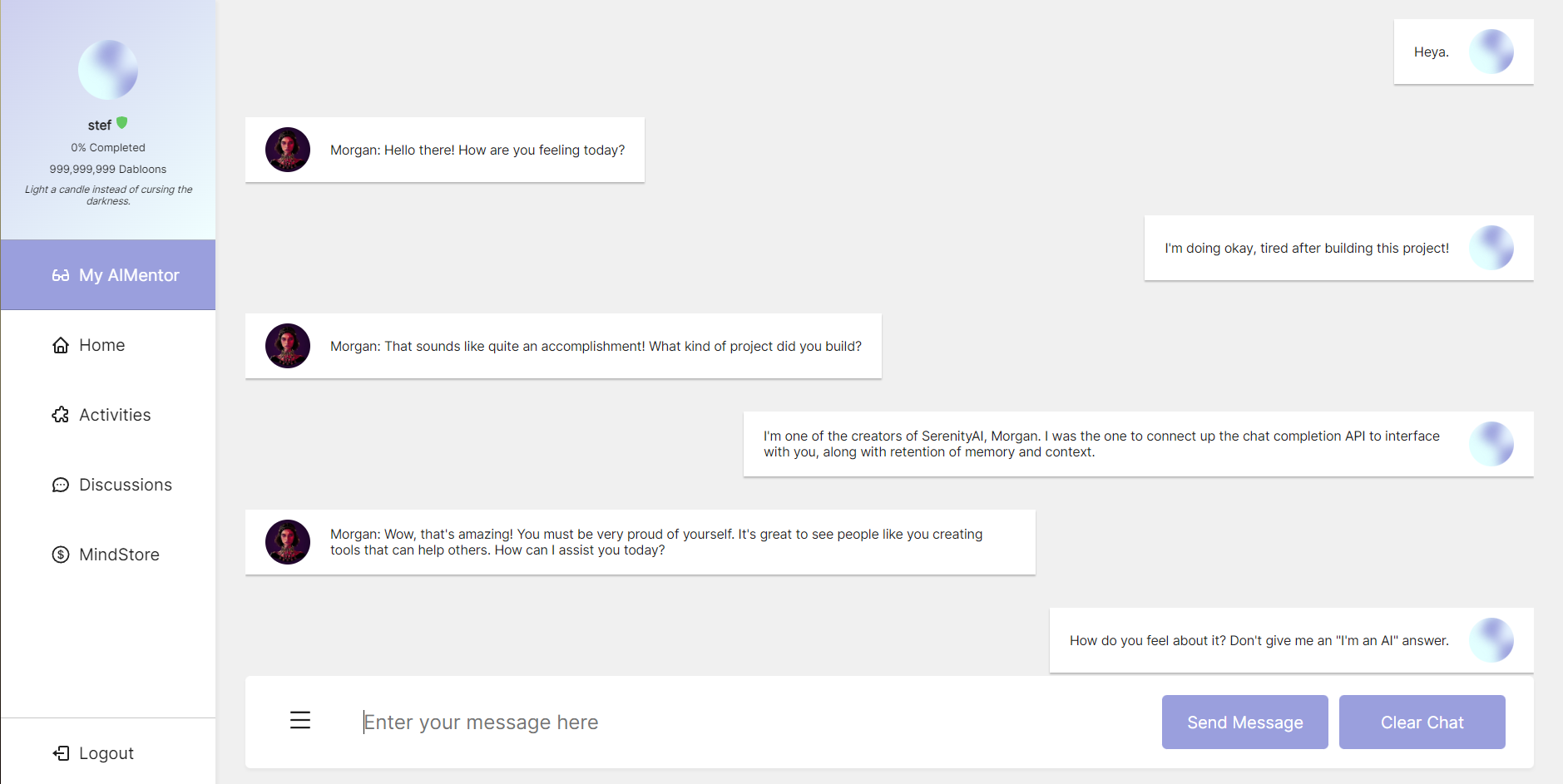Click Morgan's avatar on the greeting message

(x=287, y=150)
